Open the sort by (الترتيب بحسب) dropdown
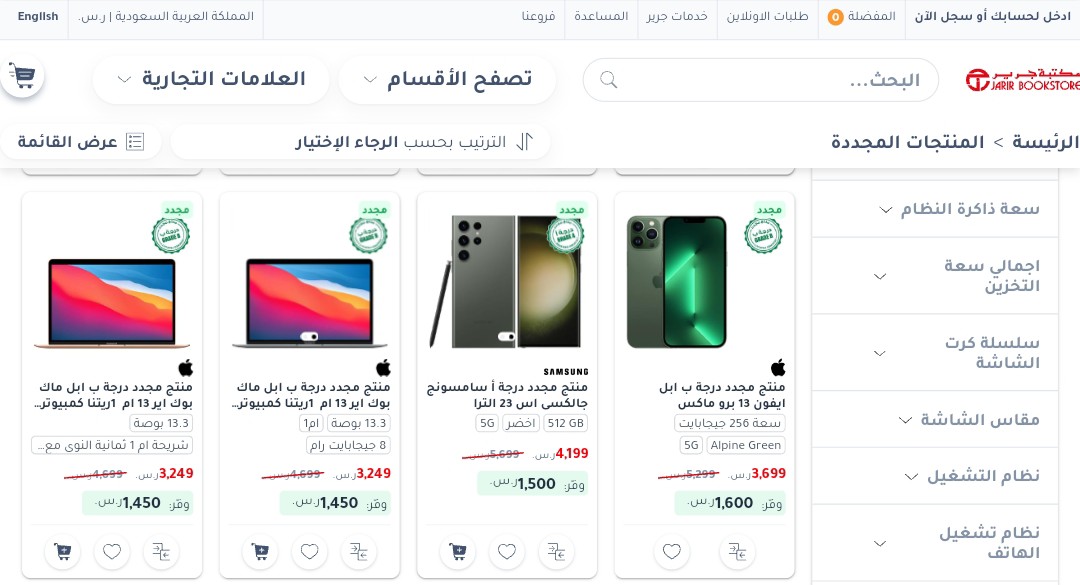The height and width of the screenshot is (585, 1080). [x=360, y=142]
